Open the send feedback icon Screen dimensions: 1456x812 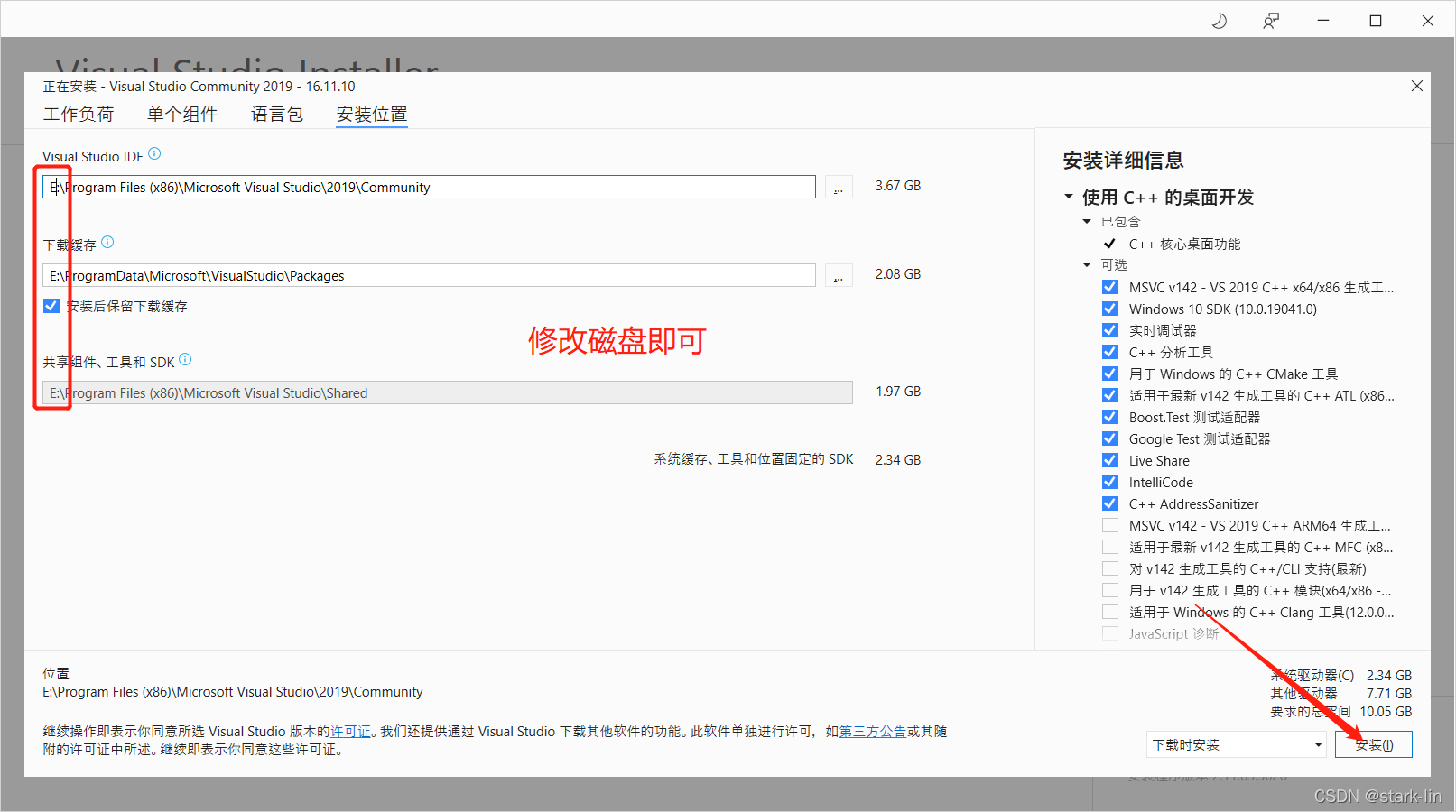coord(1271,20)
